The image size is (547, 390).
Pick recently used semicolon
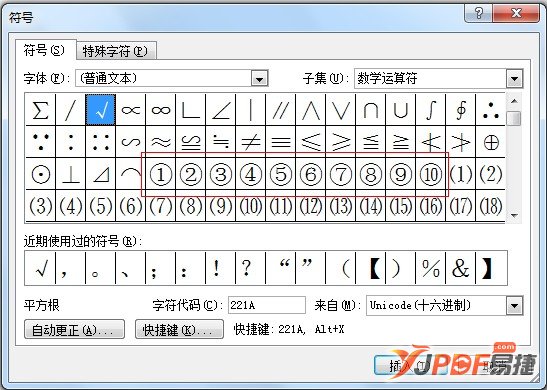160,268
